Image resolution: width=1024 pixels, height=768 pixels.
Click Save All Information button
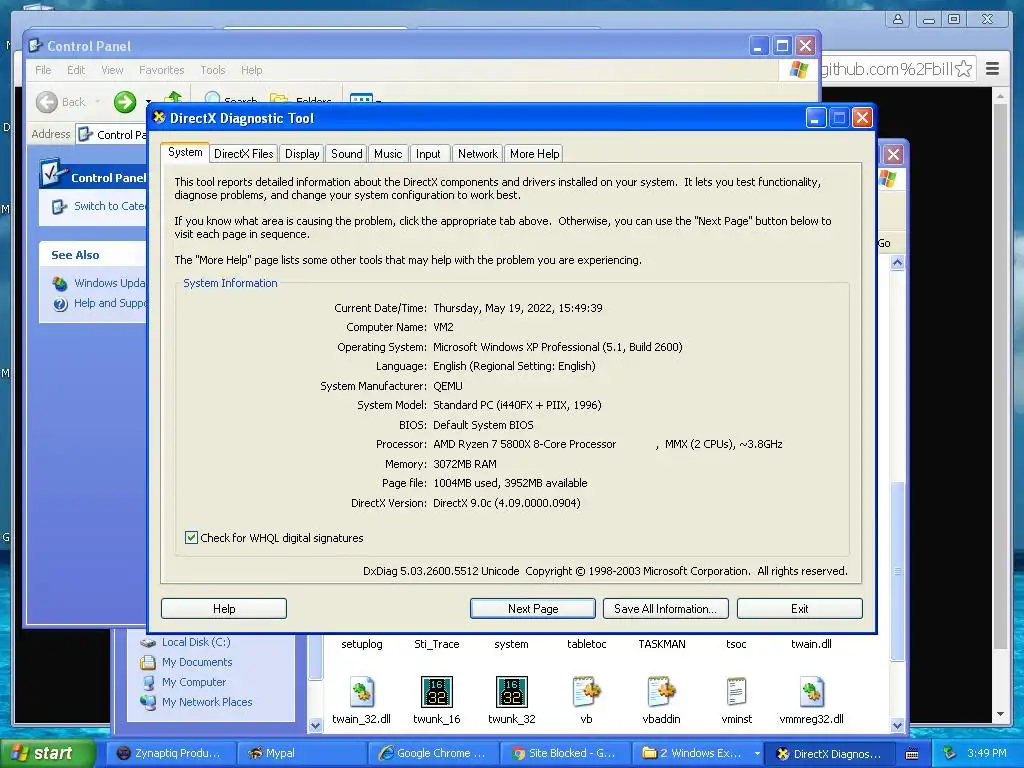(x=665, y=609)
